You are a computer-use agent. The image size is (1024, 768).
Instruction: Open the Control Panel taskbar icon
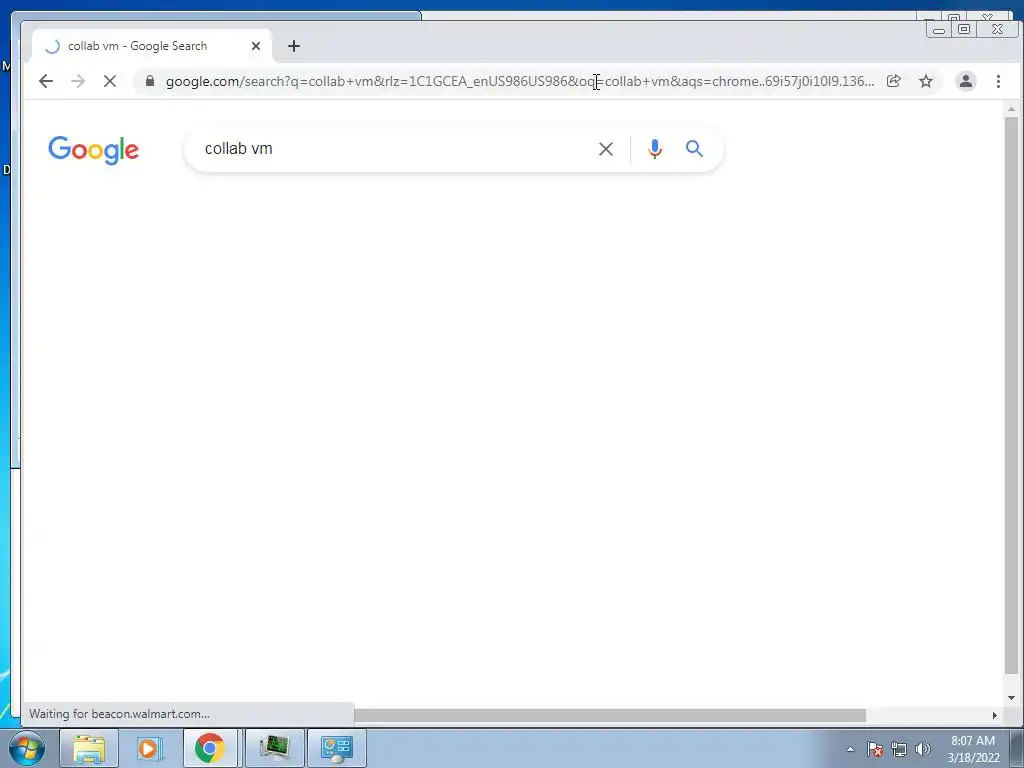click(x=336, y=748)
